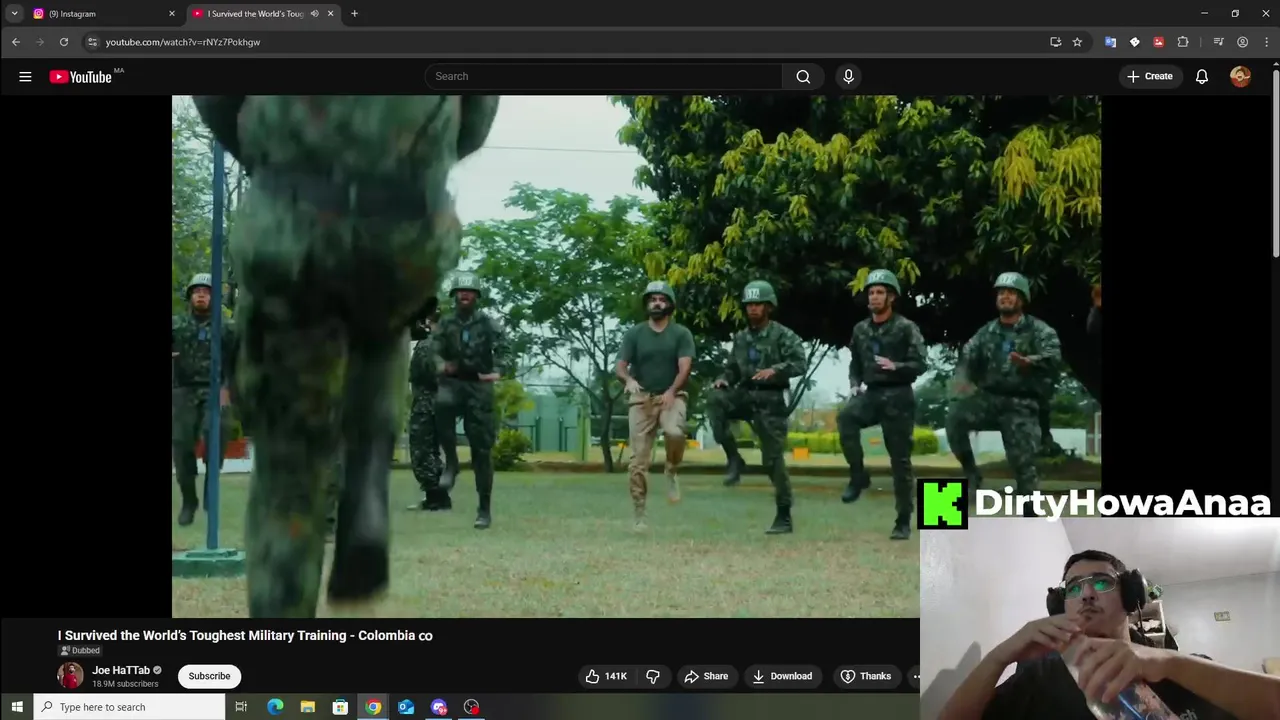Open the white tag extension icon
This screenshot has height=720, width=1280.
coord(1134,42)
